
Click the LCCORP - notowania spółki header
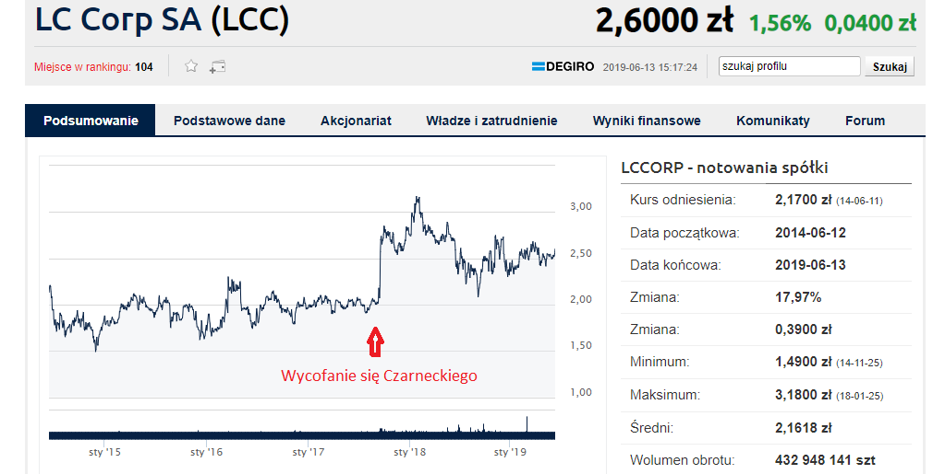tap(724, 168)
